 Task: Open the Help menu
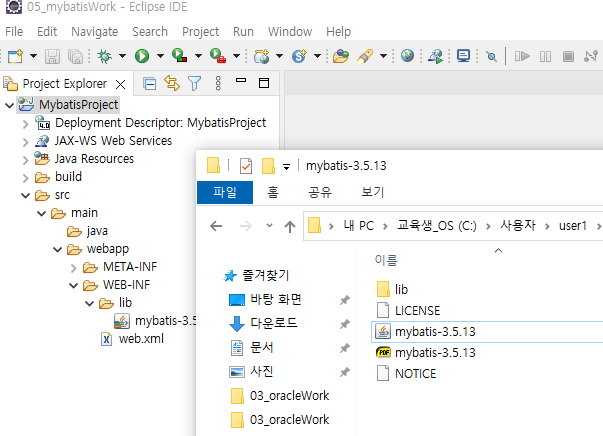coord(338,32)
